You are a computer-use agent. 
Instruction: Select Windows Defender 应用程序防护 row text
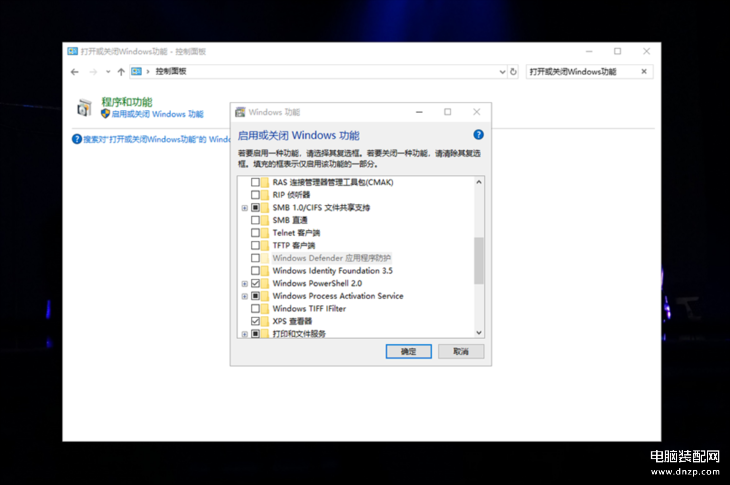(x=331, y=258)
